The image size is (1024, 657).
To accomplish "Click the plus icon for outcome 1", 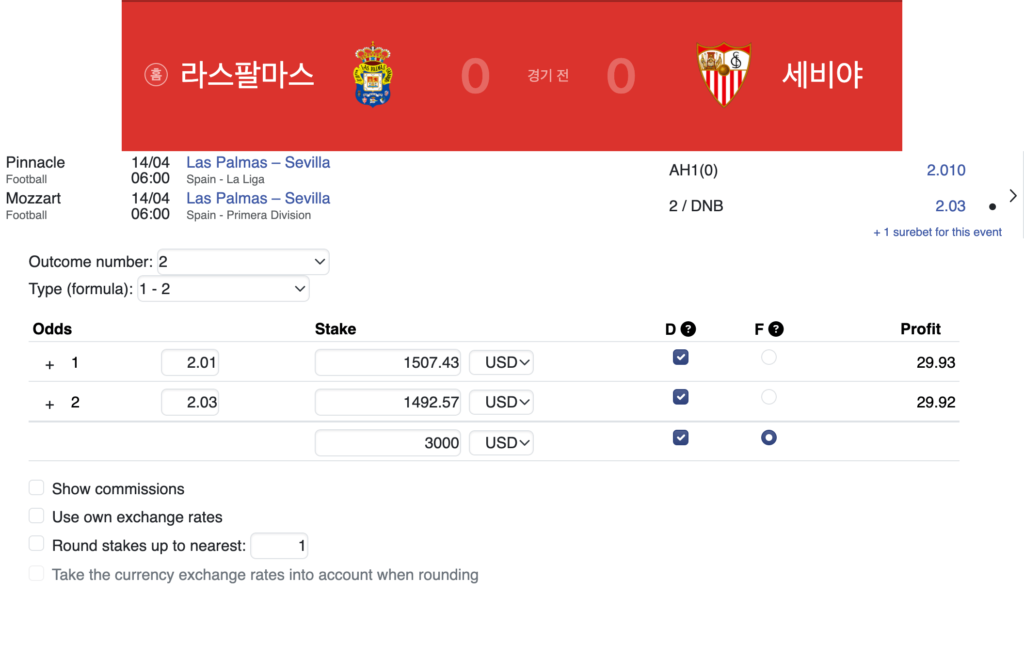I will 50,365.
